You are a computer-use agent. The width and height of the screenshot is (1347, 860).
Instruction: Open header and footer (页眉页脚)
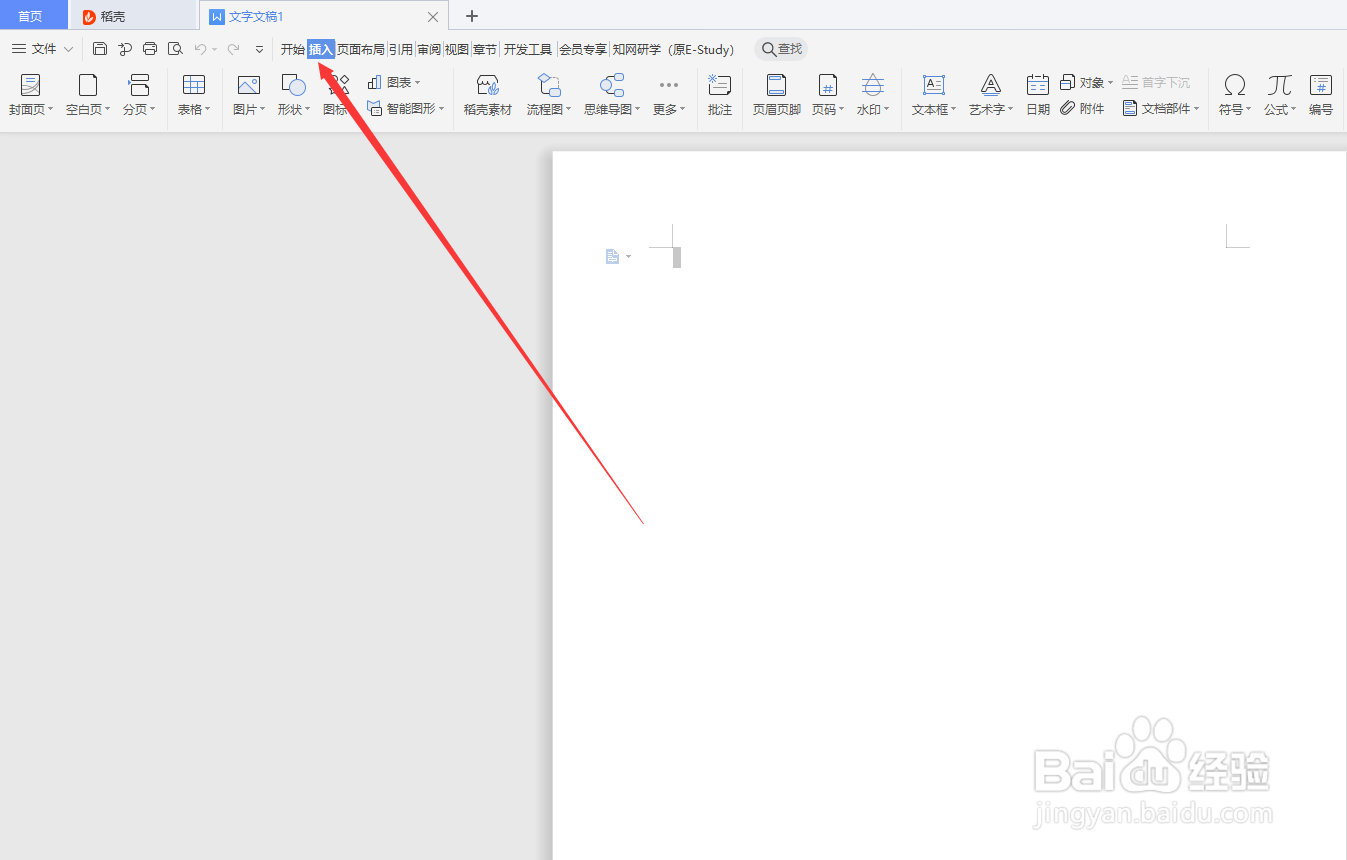pos(777,95)
